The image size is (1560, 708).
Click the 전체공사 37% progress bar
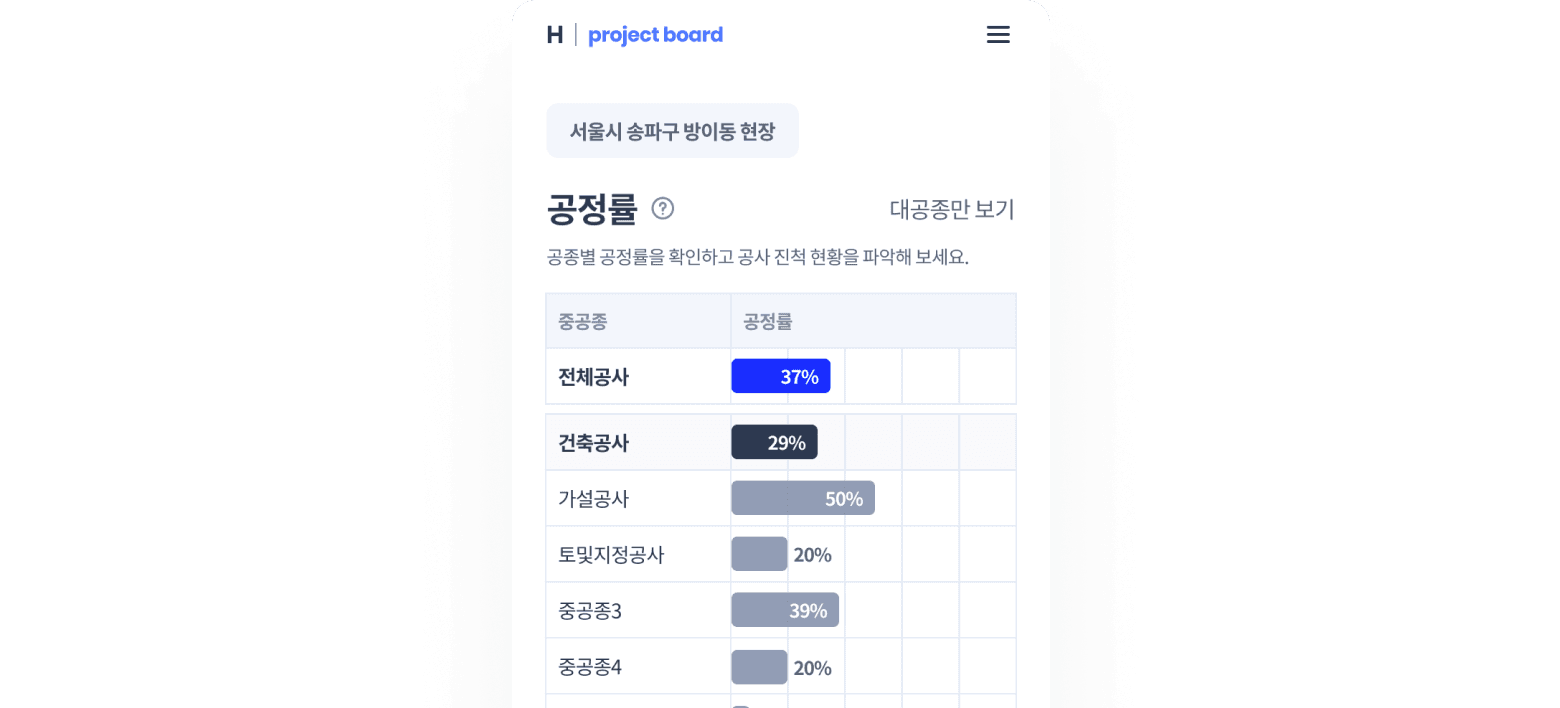(781, 376)
